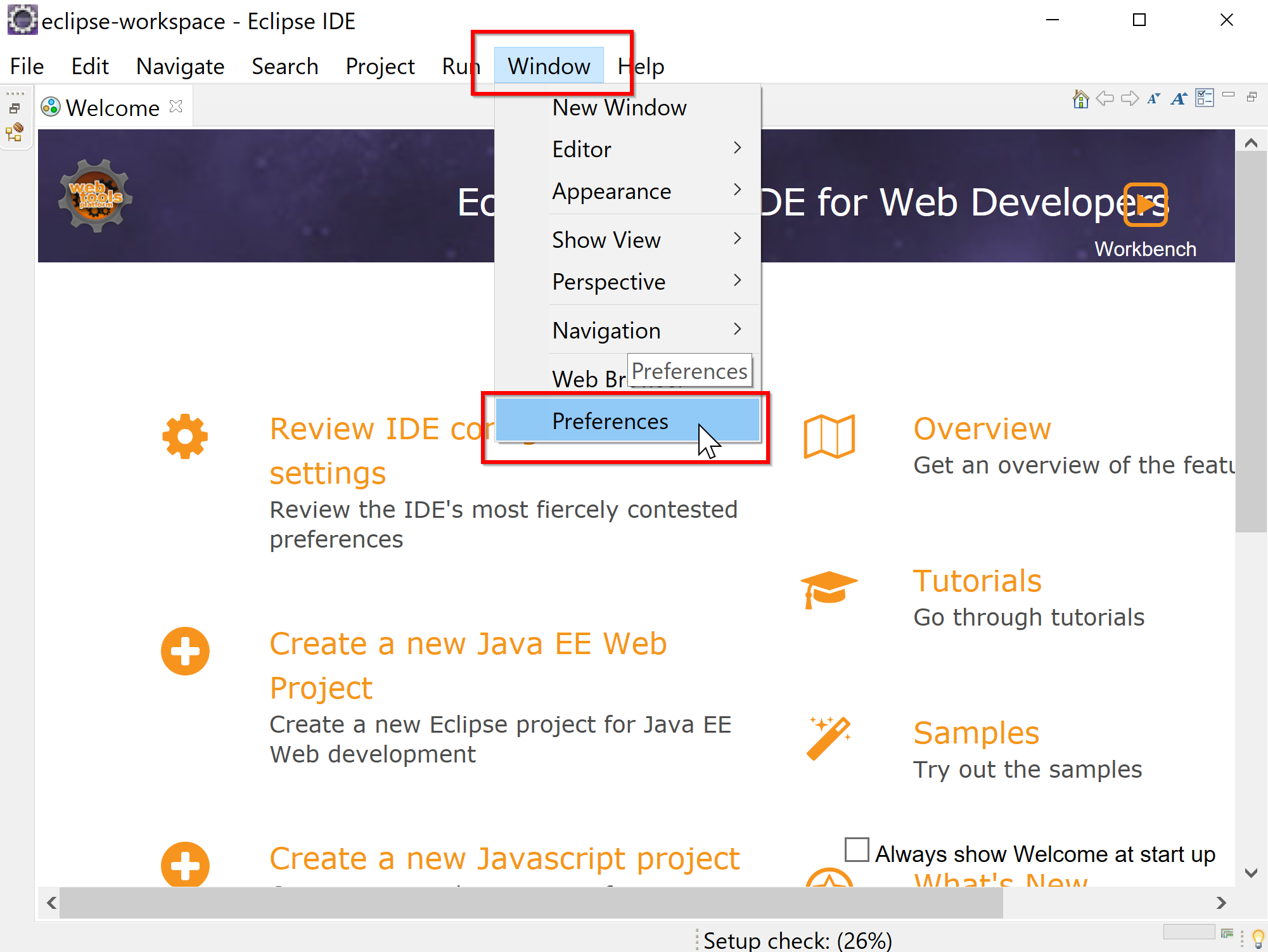Close the open Window menu
This screenshot has height=952, width=1268.
point(549,66)
